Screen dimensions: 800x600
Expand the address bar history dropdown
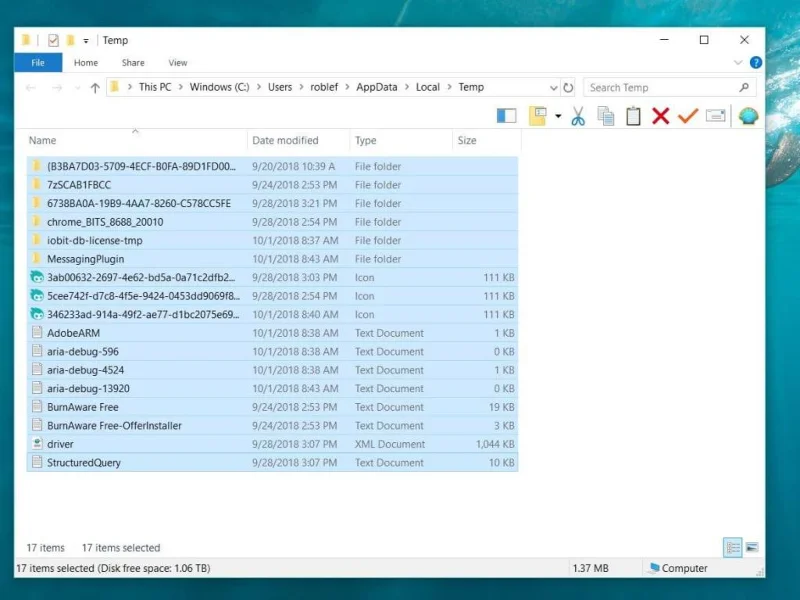click(554, 88)
